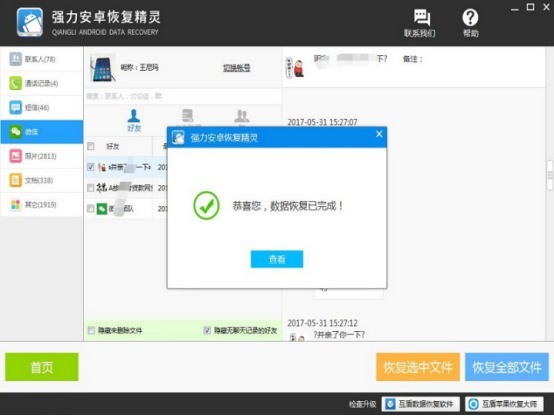This screenshot has height=416, width=554.
Task: Open 文档(338) documents category
Action: [x=42, y=180]
